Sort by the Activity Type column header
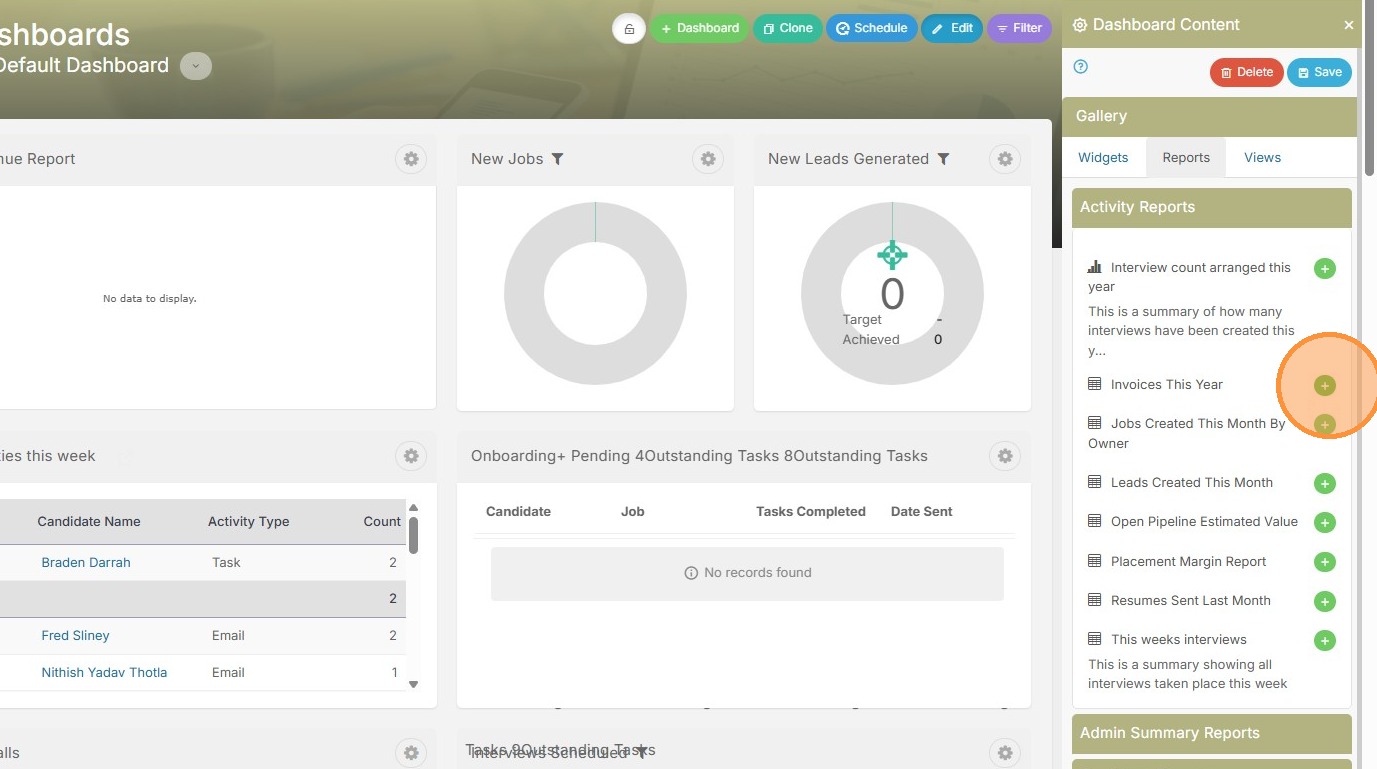Screen dimensions: 1377x769 (249, 522)
